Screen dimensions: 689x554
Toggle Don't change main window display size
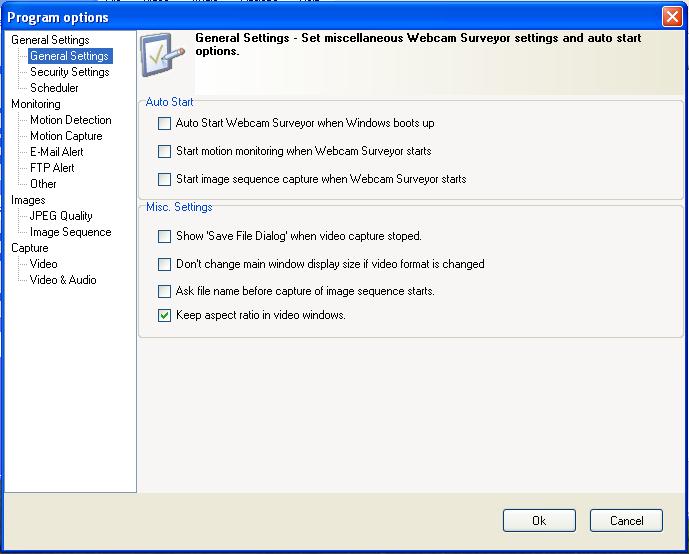point(164,264)
